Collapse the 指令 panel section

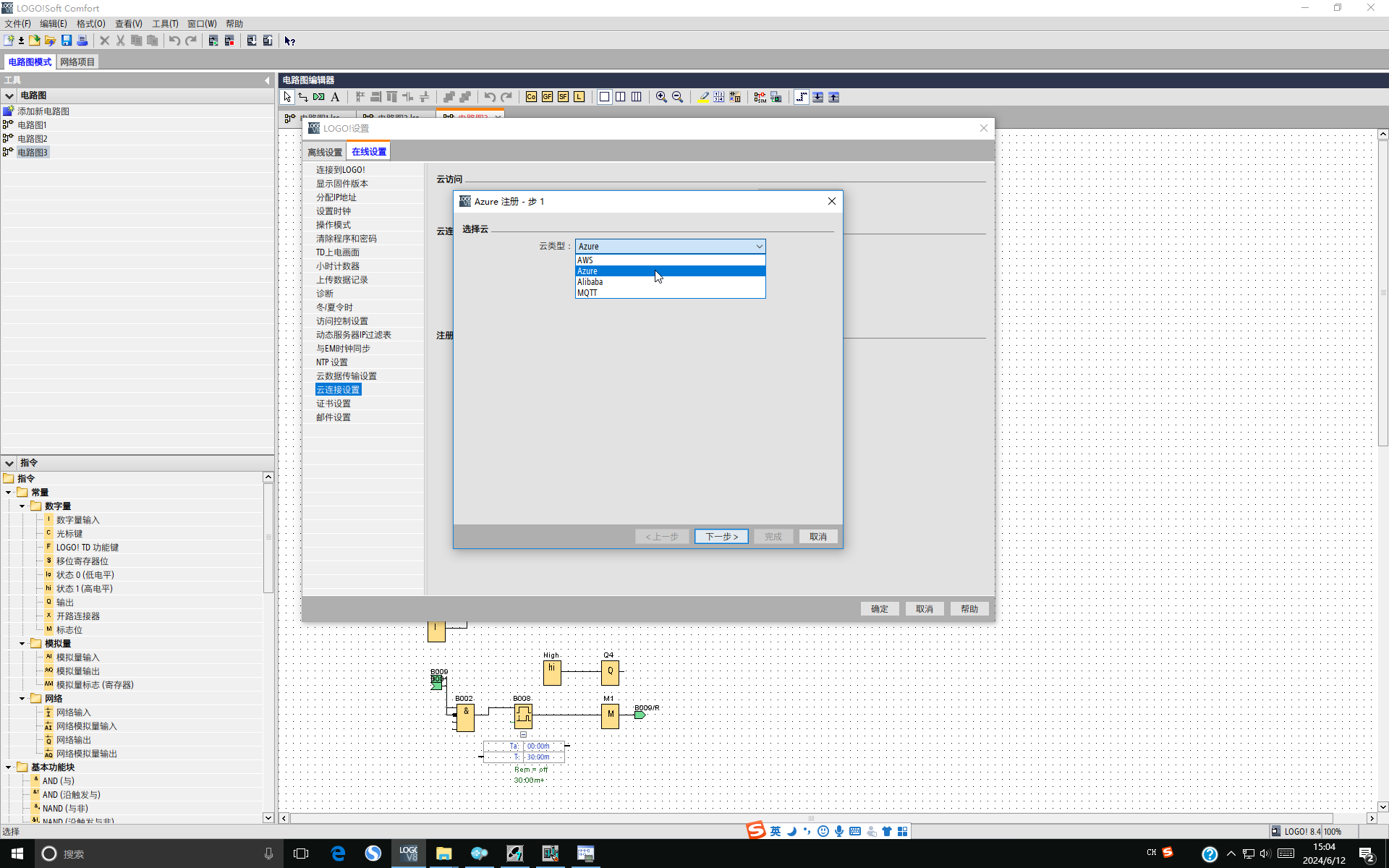9,463
